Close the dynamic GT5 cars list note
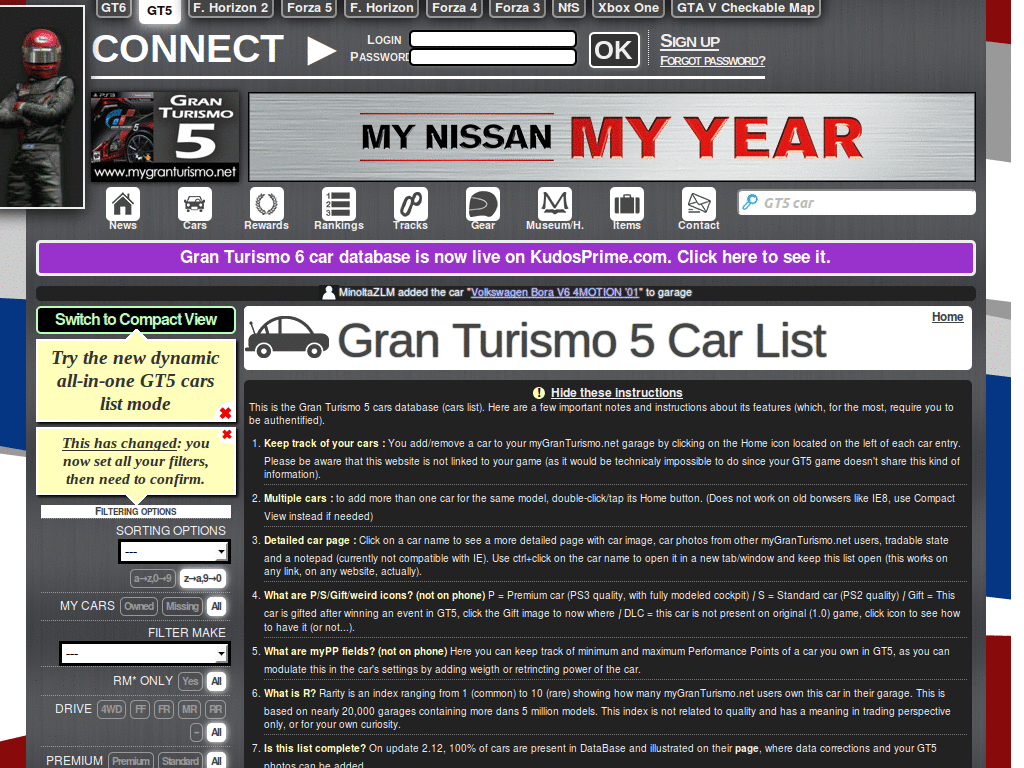The width and height of the screenshot is (1024, 768). (x=225, y=413)
